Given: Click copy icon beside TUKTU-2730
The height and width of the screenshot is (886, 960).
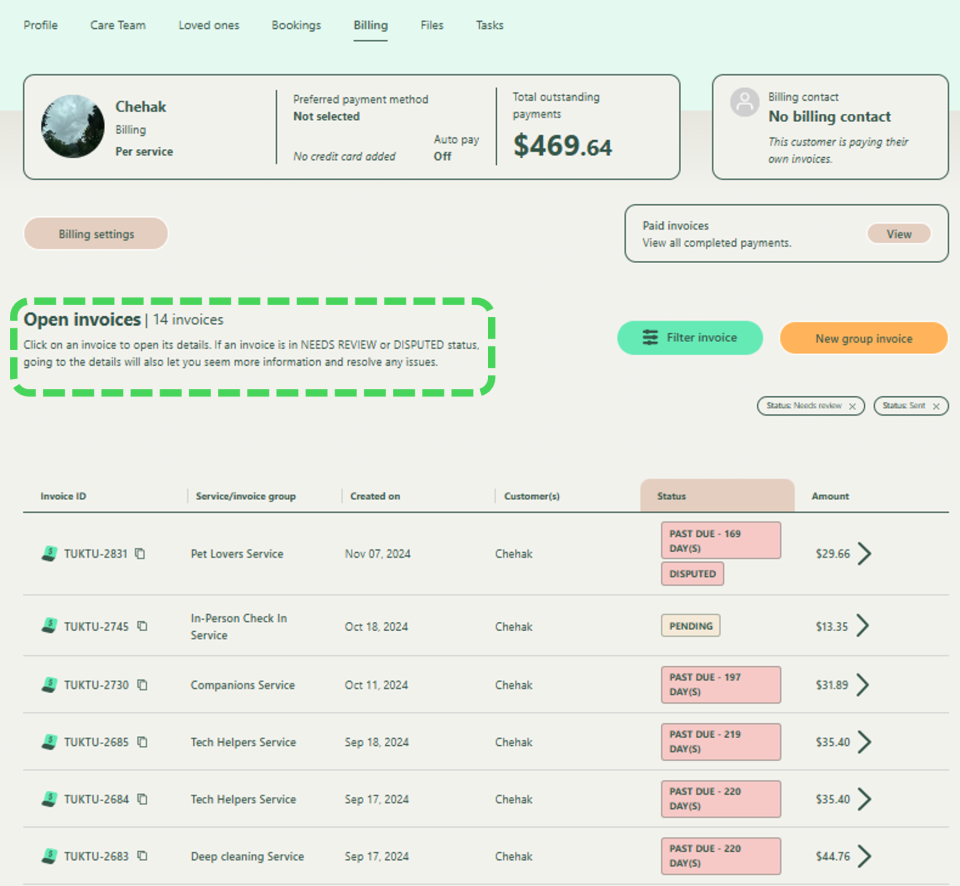Looking at the screenshot, I should pyautogui.click(x=142, y=685).
